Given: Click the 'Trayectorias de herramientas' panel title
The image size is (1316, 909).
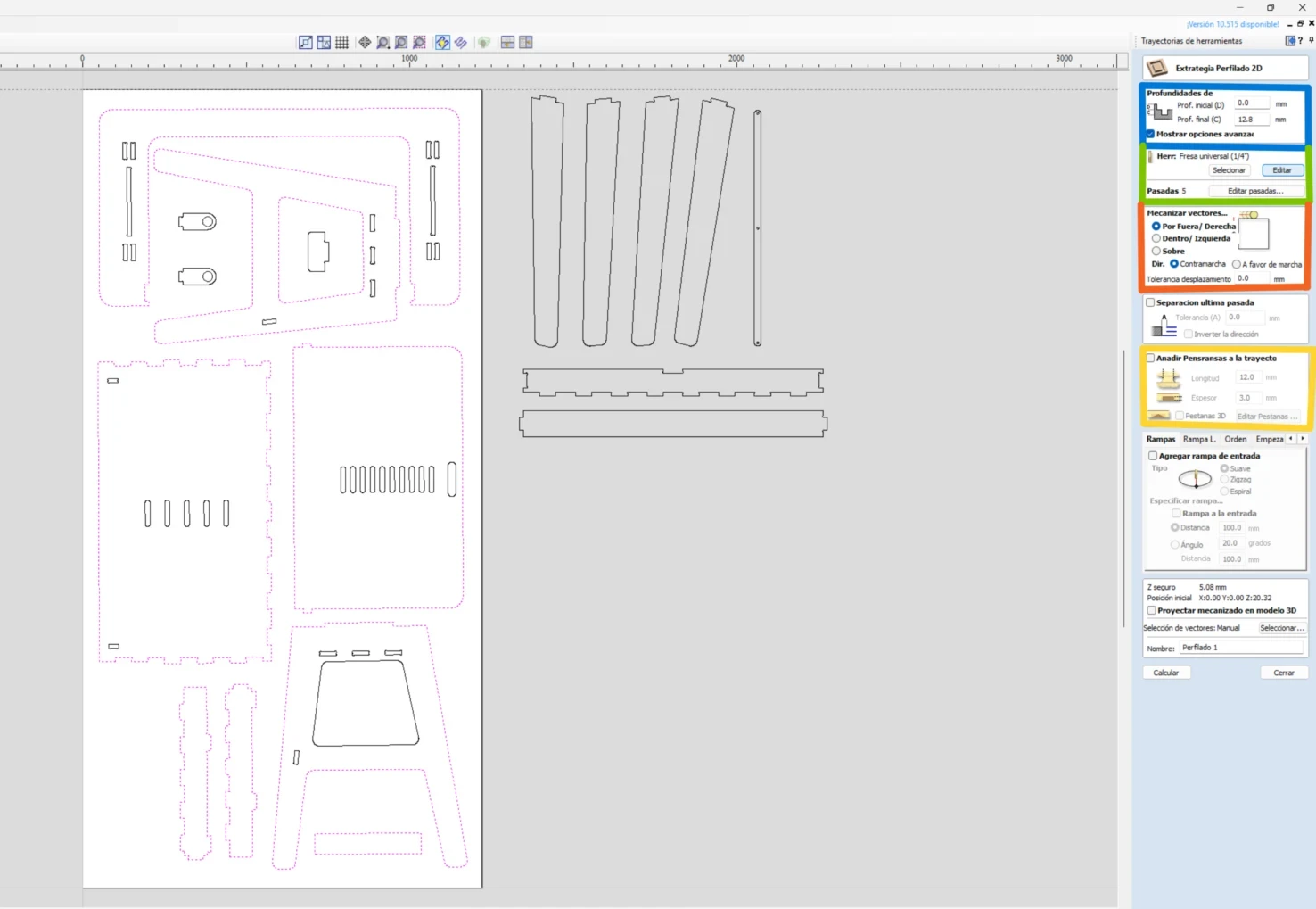Looking at the screenshot, I should tap(1191, 41).
